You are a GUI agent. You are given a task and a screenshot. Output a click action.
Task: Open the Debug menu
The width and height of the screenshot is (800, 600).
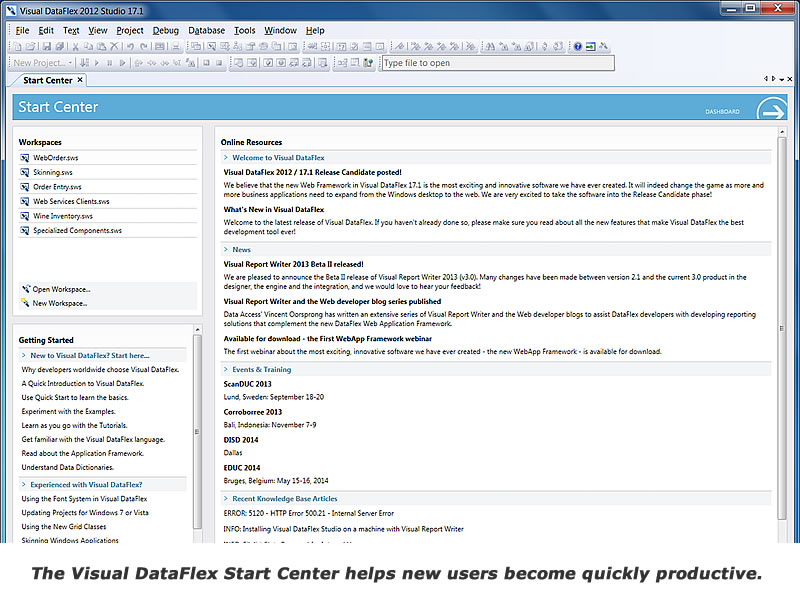click(x=166, y=31)
